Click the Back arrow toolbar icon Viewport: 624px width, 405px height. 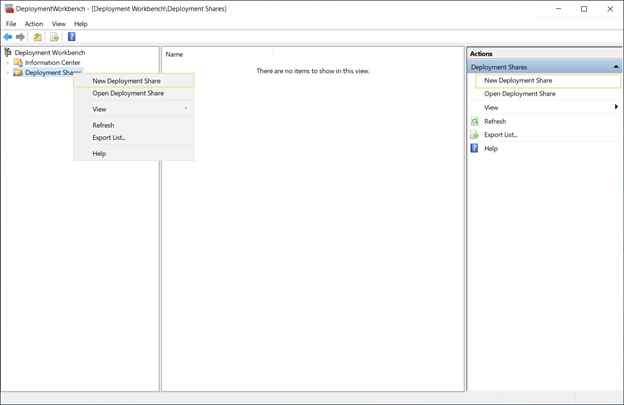tap(8, 37)
